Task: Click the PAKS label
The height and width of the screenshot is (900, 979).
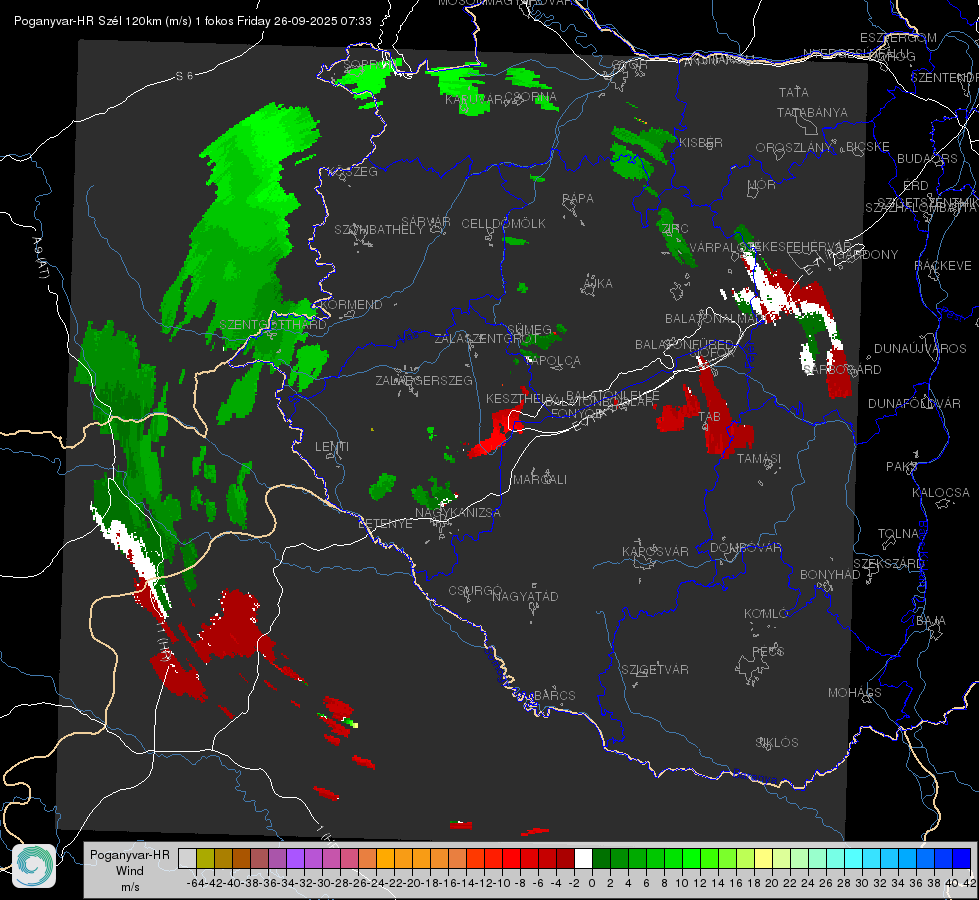Action: click(902, 467)
